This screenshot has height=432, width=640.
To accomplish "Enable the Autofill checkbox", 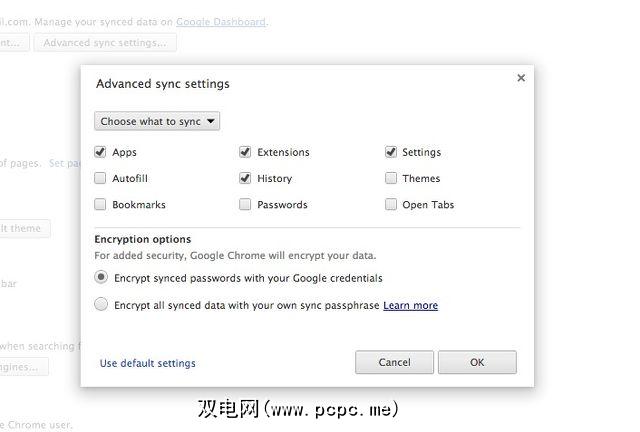I will (100, 178).
